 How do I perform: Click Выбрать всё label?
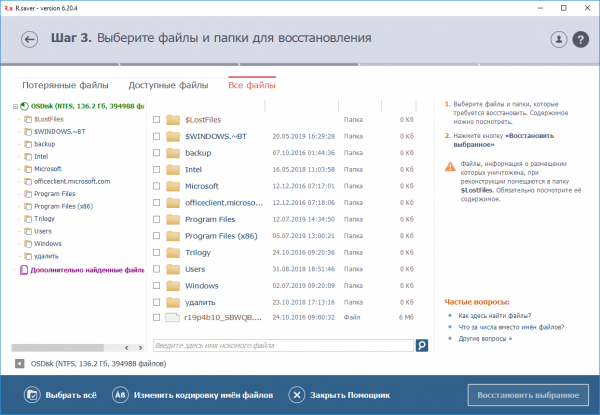click(x=71, y=395)
